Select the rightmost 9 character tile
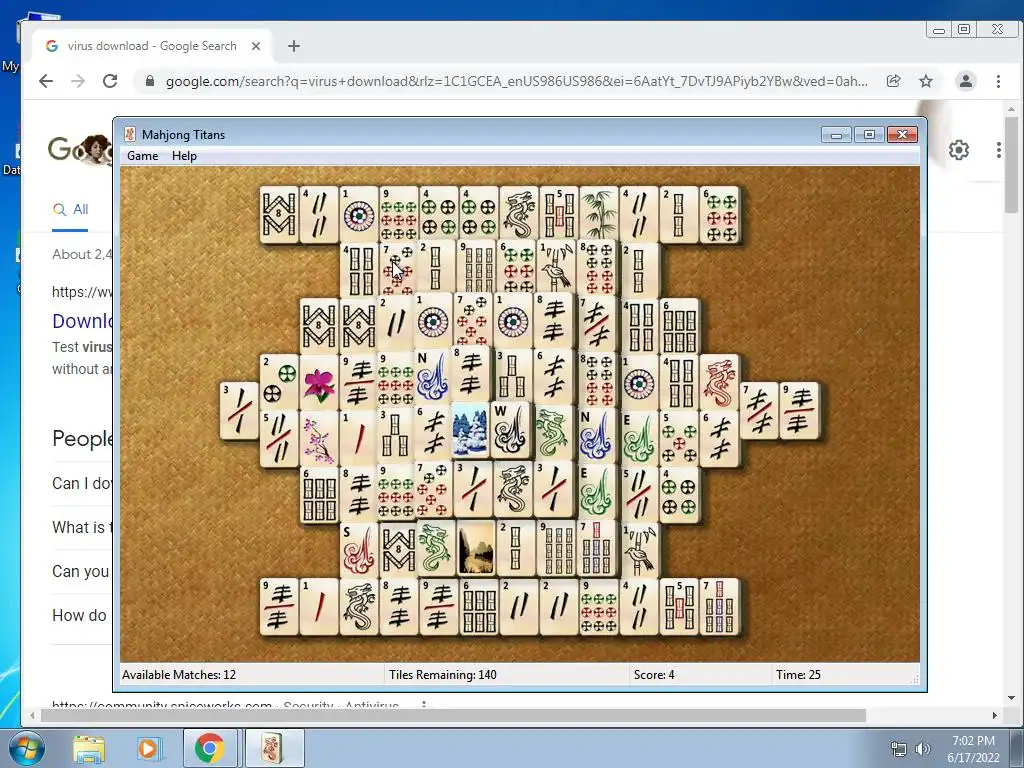Viewport: 1024px width, 768px height. point(799,411)
